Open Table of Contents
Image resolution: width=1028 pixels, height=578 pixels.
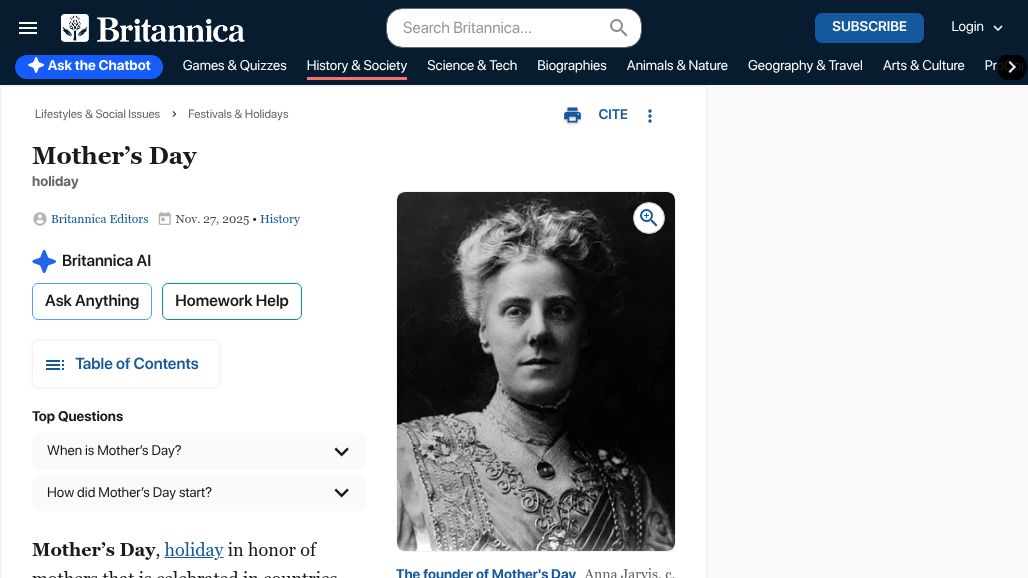(x=126, y=364)
